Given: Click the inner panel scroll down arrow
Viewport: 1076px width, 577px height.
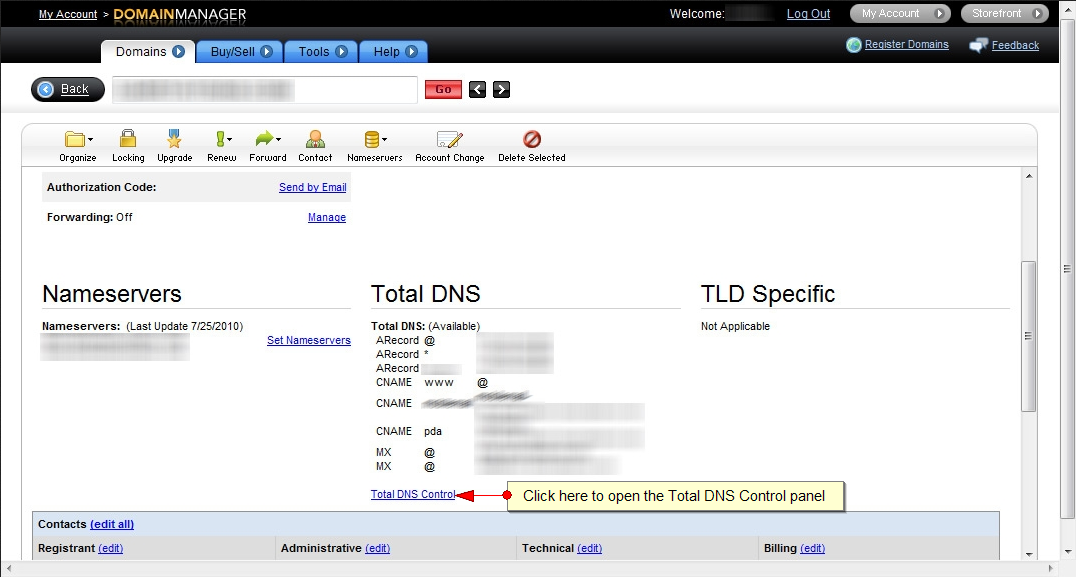Looking at the screenshot, I should [1029, 554].
